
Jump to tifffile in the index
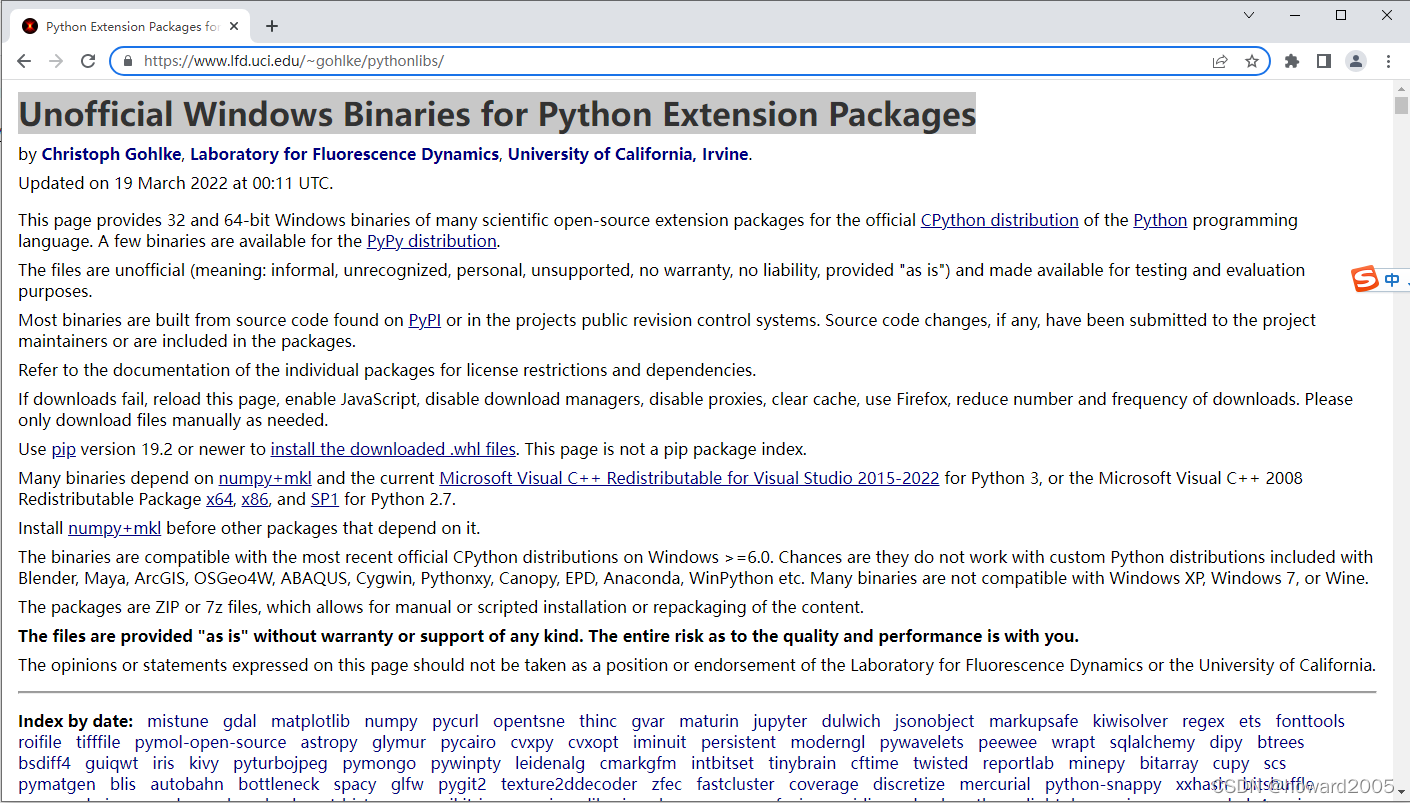(x=98, y=742)
